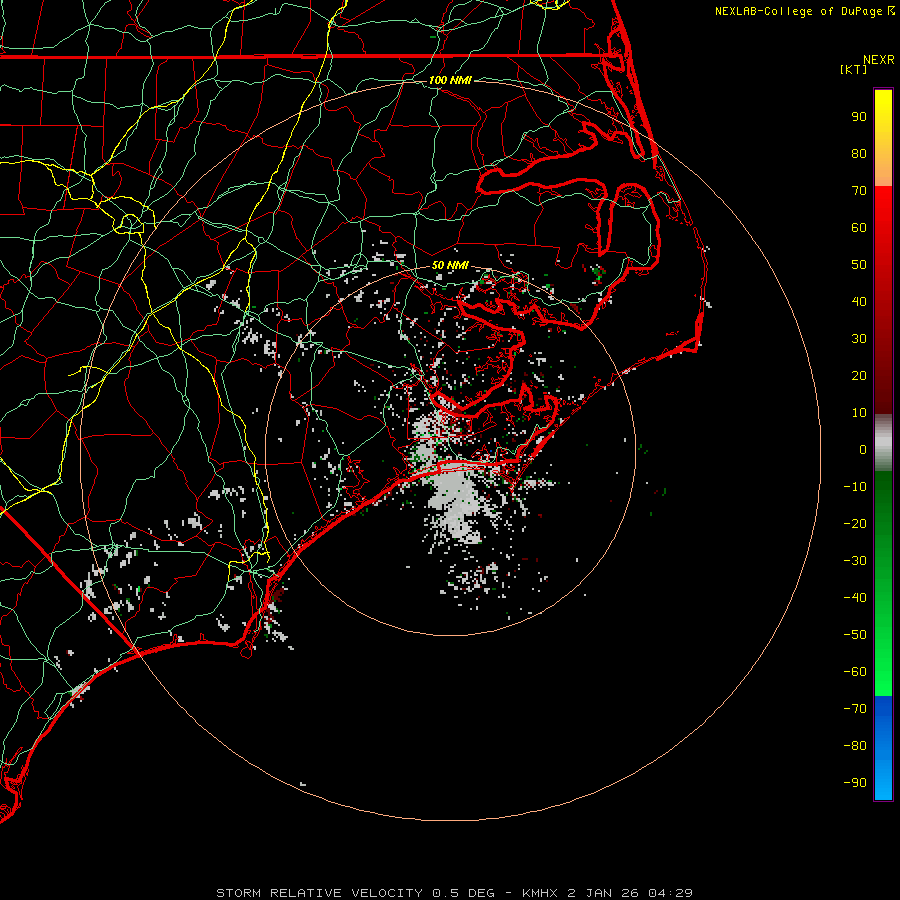The width and height of the screenshot is (900, 900).
Task: Click the -40 knot value on the color scale
Action: click(x=855, y=598)
